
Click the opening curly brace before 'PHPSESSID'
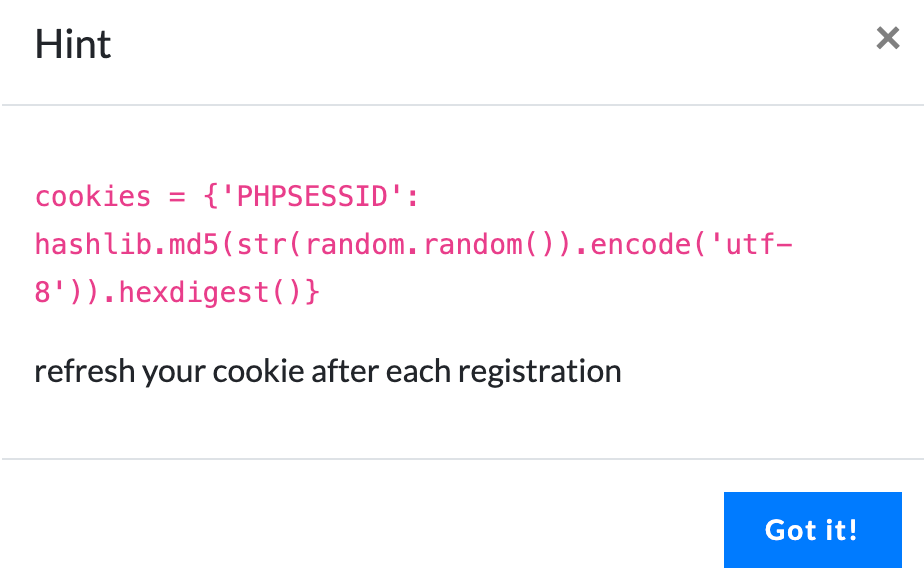coord(211,196)
